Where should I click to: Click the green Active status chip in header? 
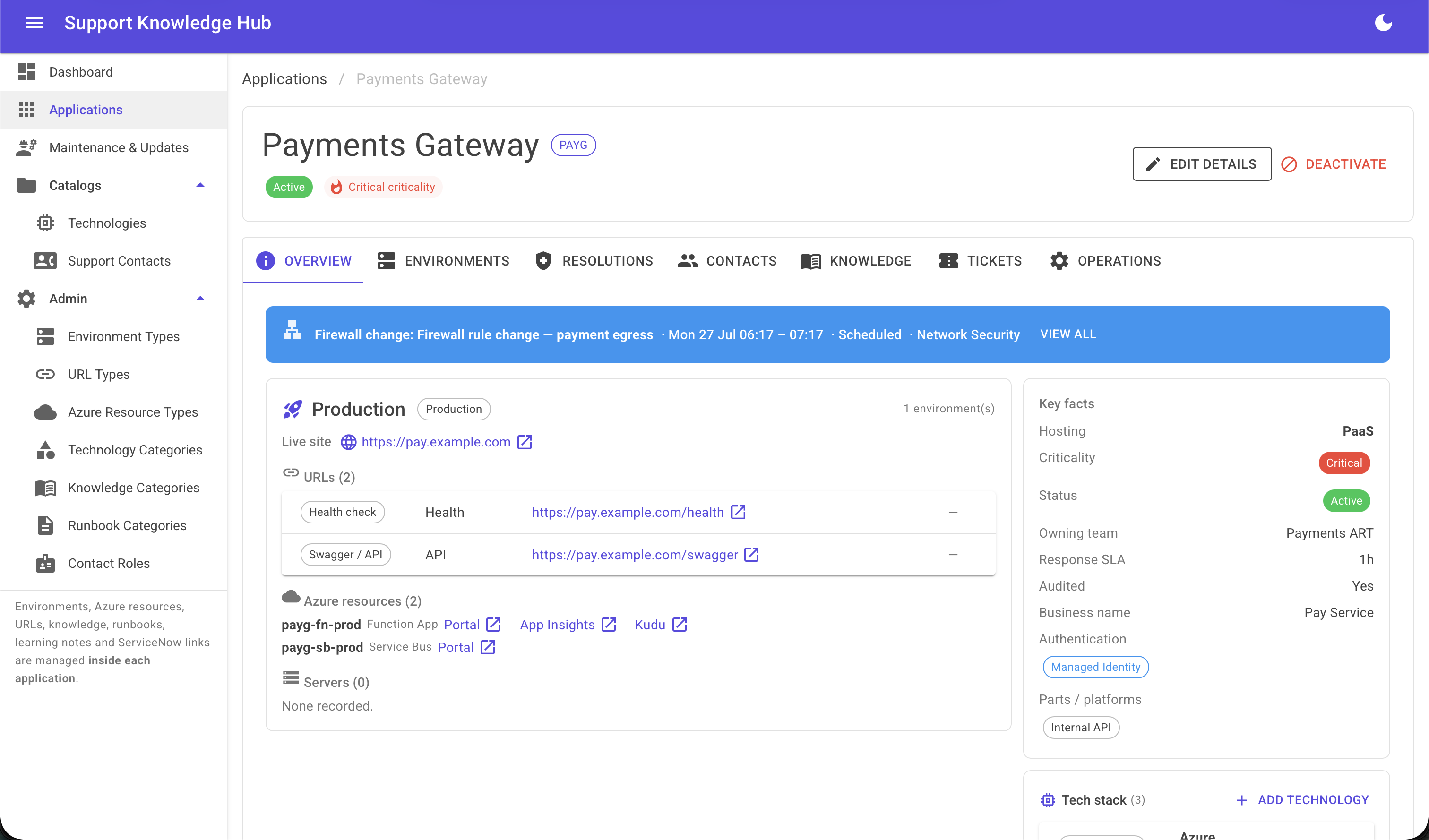click(x=289, y=187)
